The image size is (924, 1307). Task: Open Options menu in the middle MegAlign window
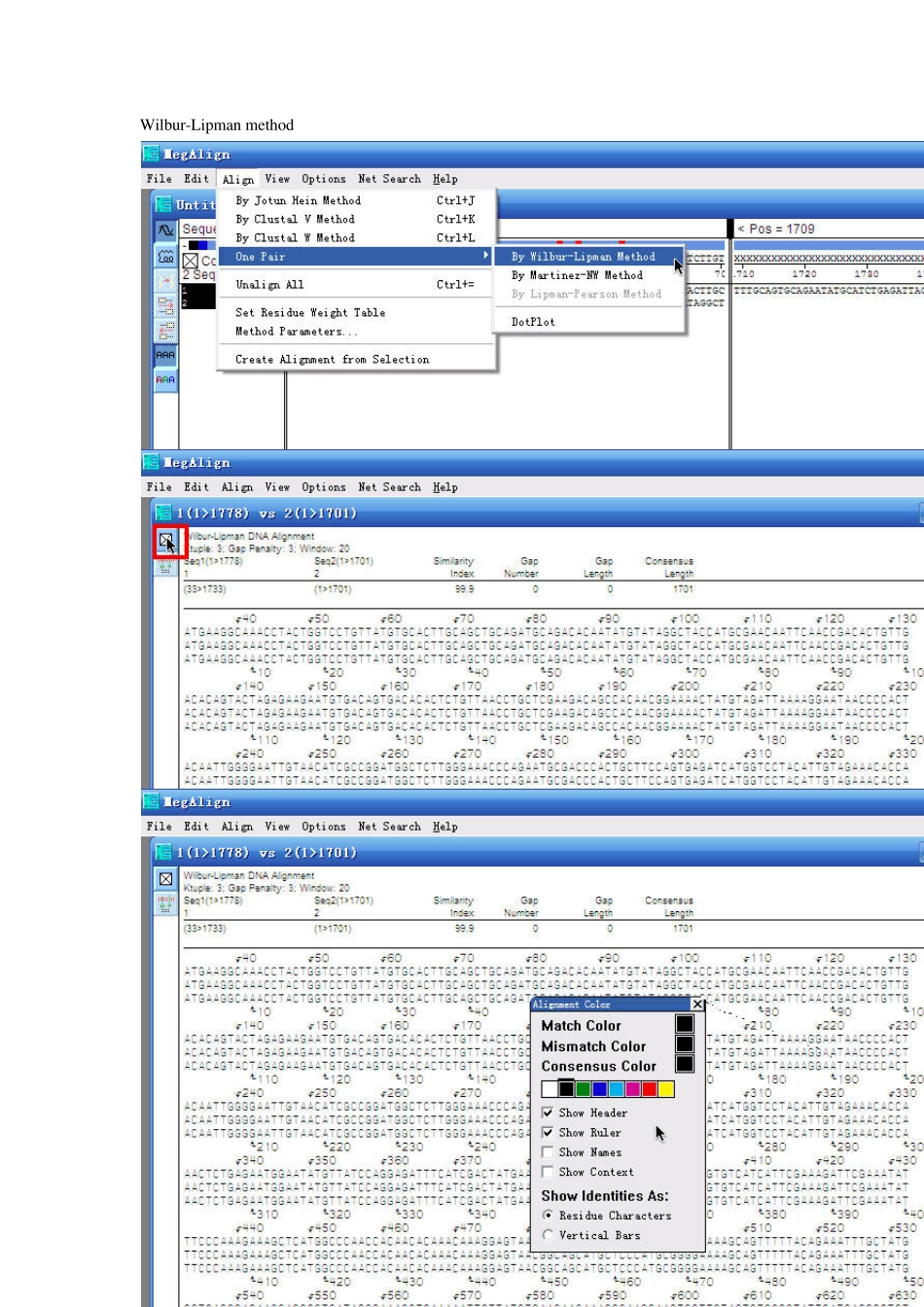pyautogui.click(x=323, y=487)
